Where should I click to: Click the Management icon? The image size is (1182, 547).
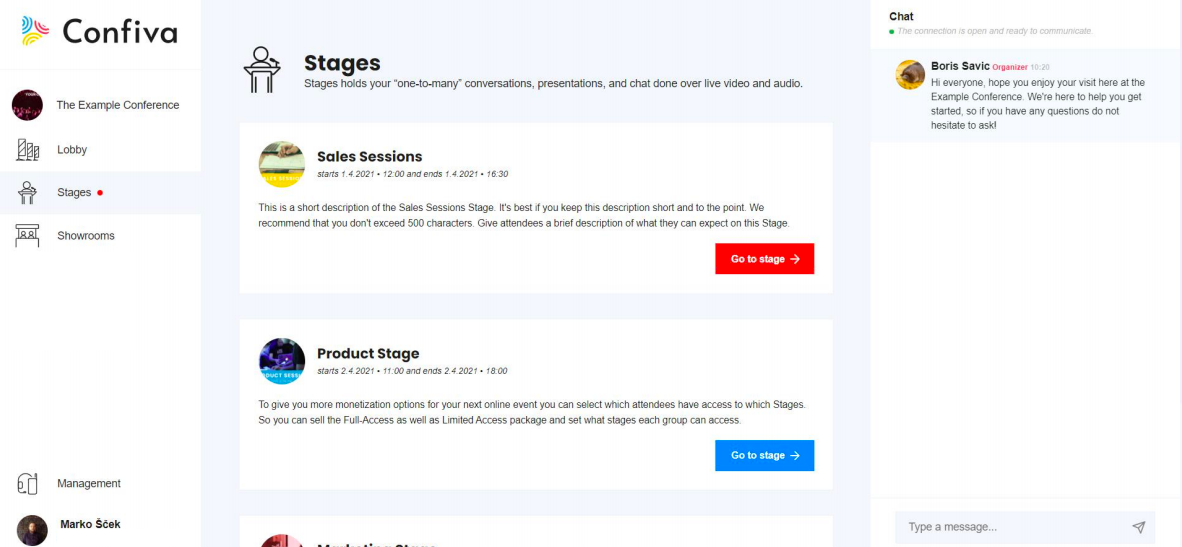pos(28,483)
